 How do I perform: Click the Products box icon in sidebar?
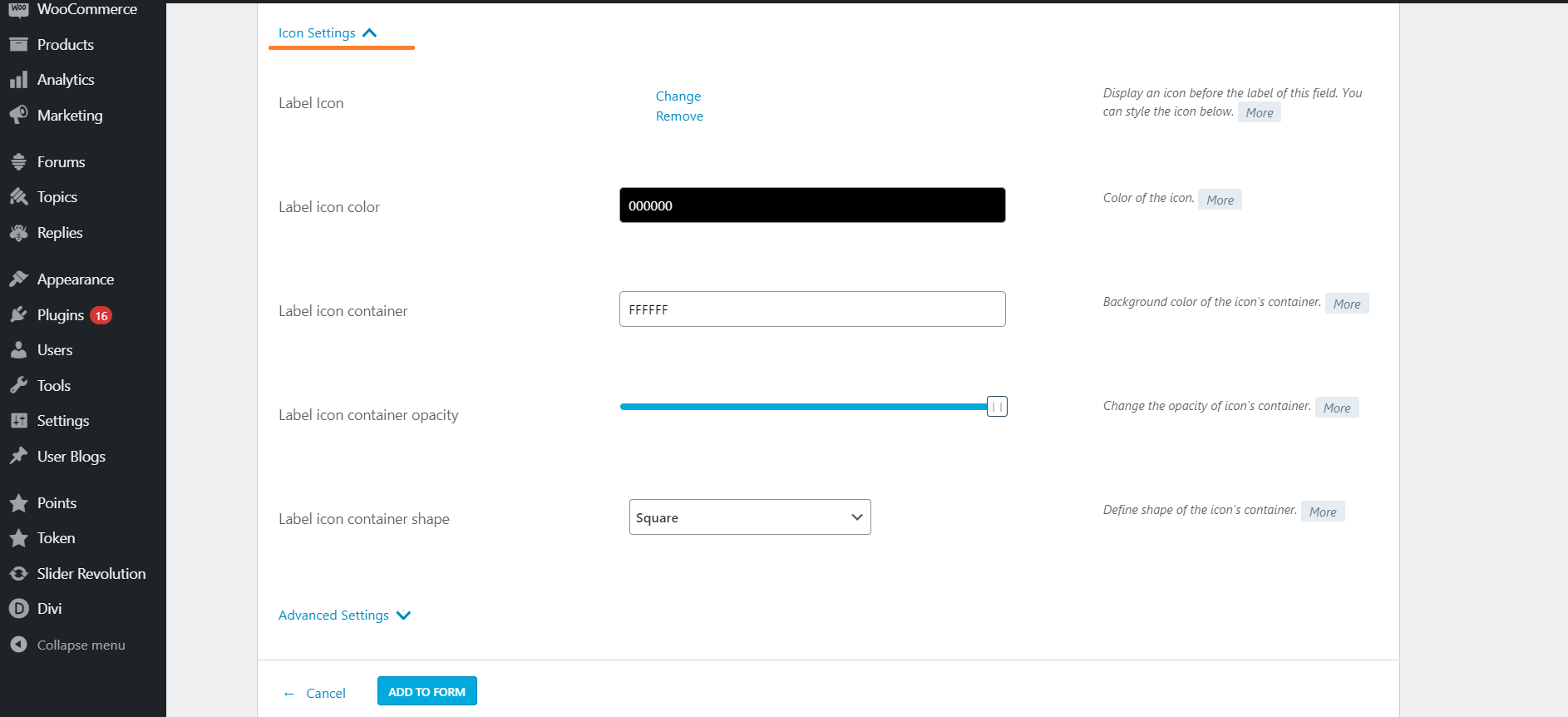click(18, 45)
